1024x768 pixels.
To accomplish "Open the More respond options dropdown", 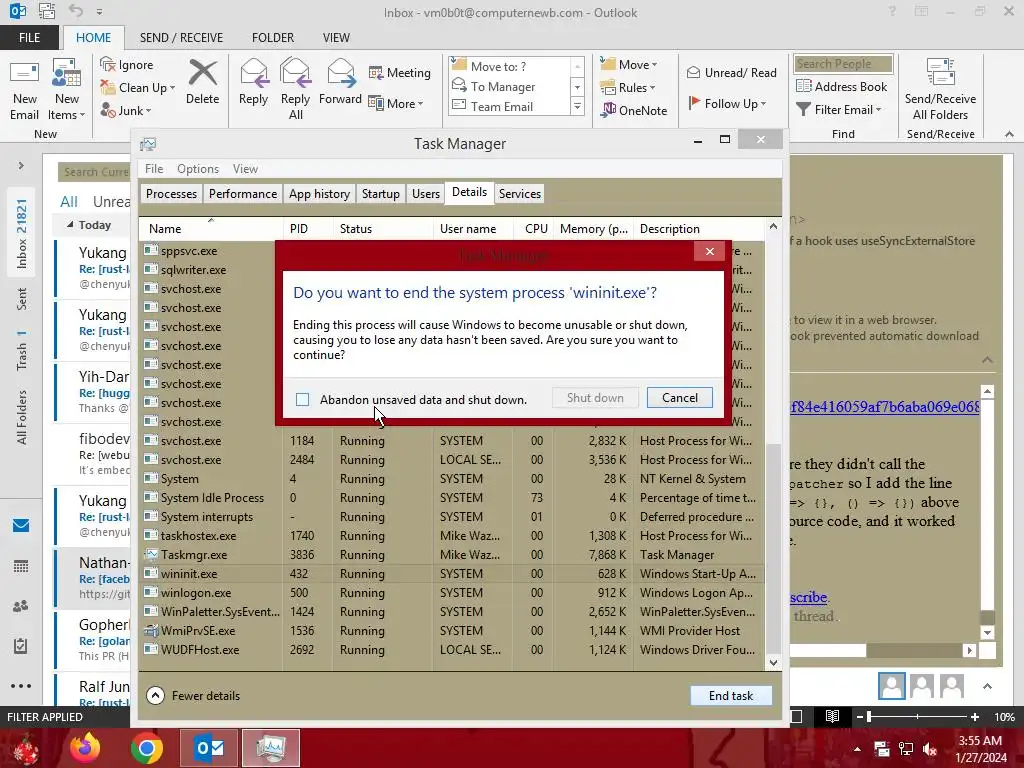I will point(396,103).
